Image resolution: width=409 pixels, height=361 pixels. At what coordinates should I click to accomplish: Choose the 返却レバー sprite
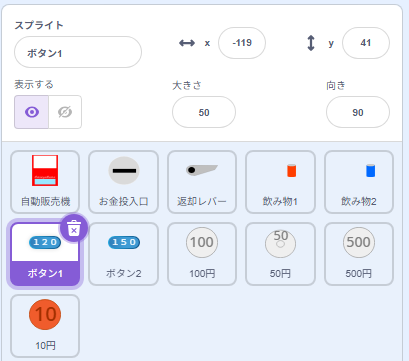click(x=202, y=182)
